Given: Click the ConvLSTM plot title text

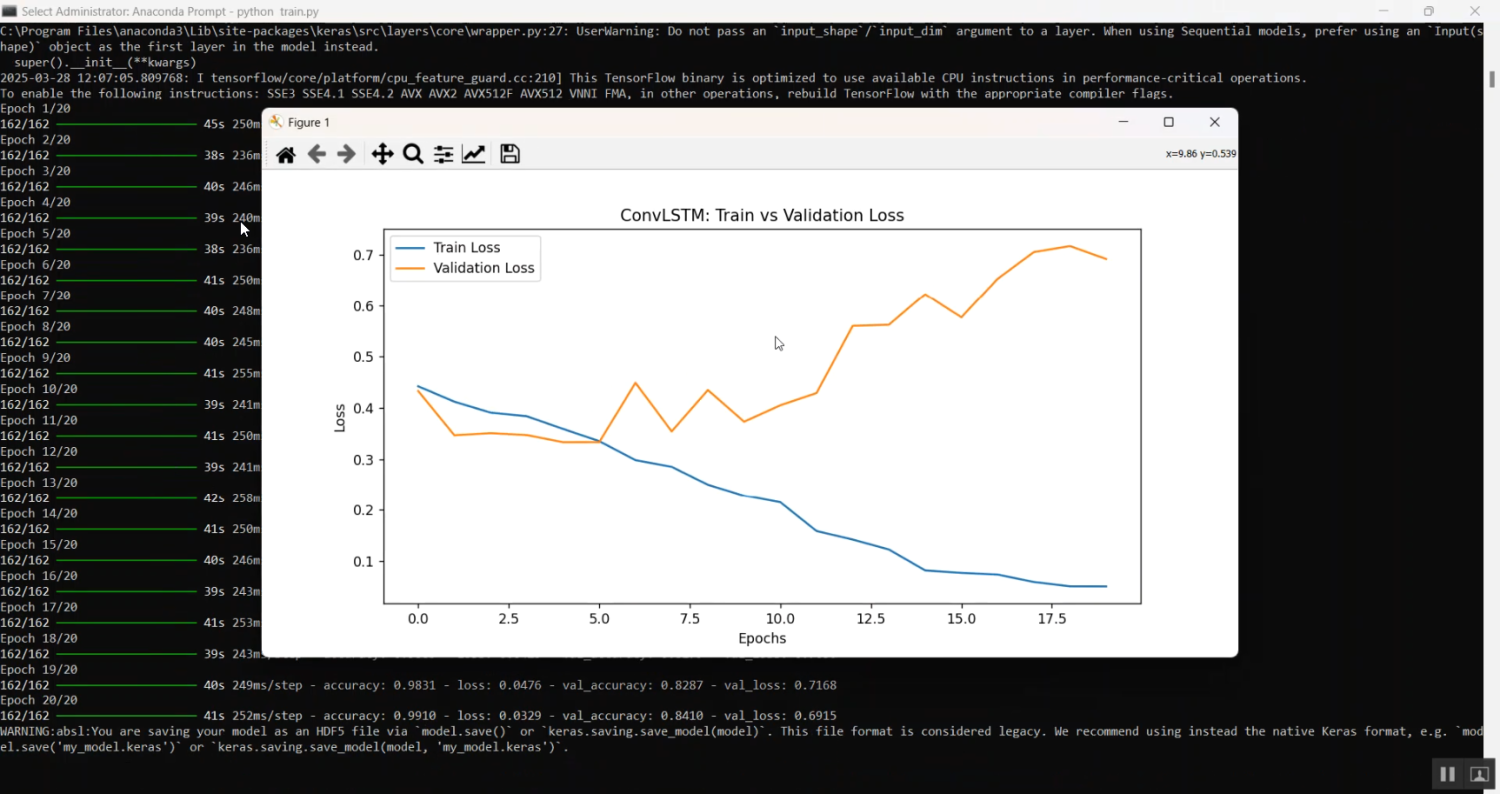Looking at the screenshot, I should point(761,215).
